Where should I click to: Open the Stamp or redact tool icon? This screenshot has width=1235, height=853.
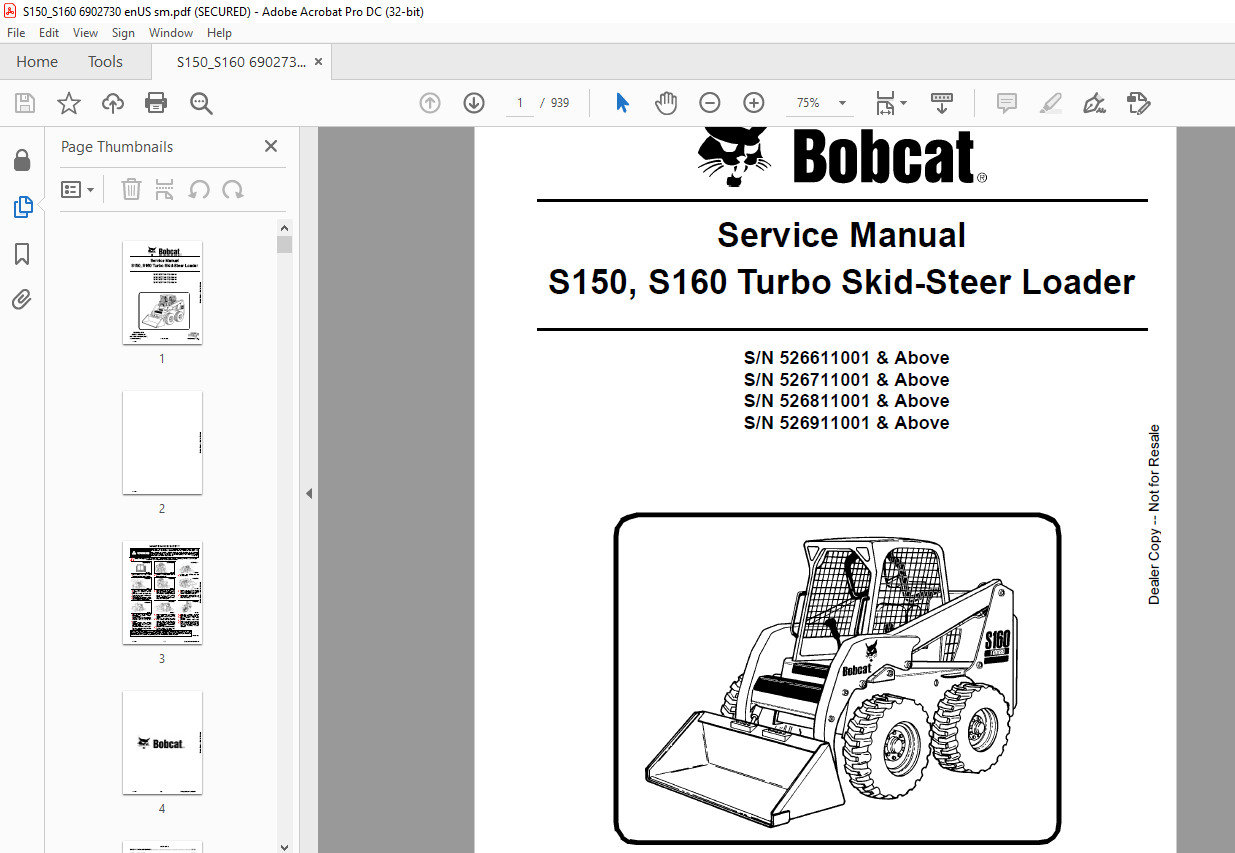(1138, 103)
